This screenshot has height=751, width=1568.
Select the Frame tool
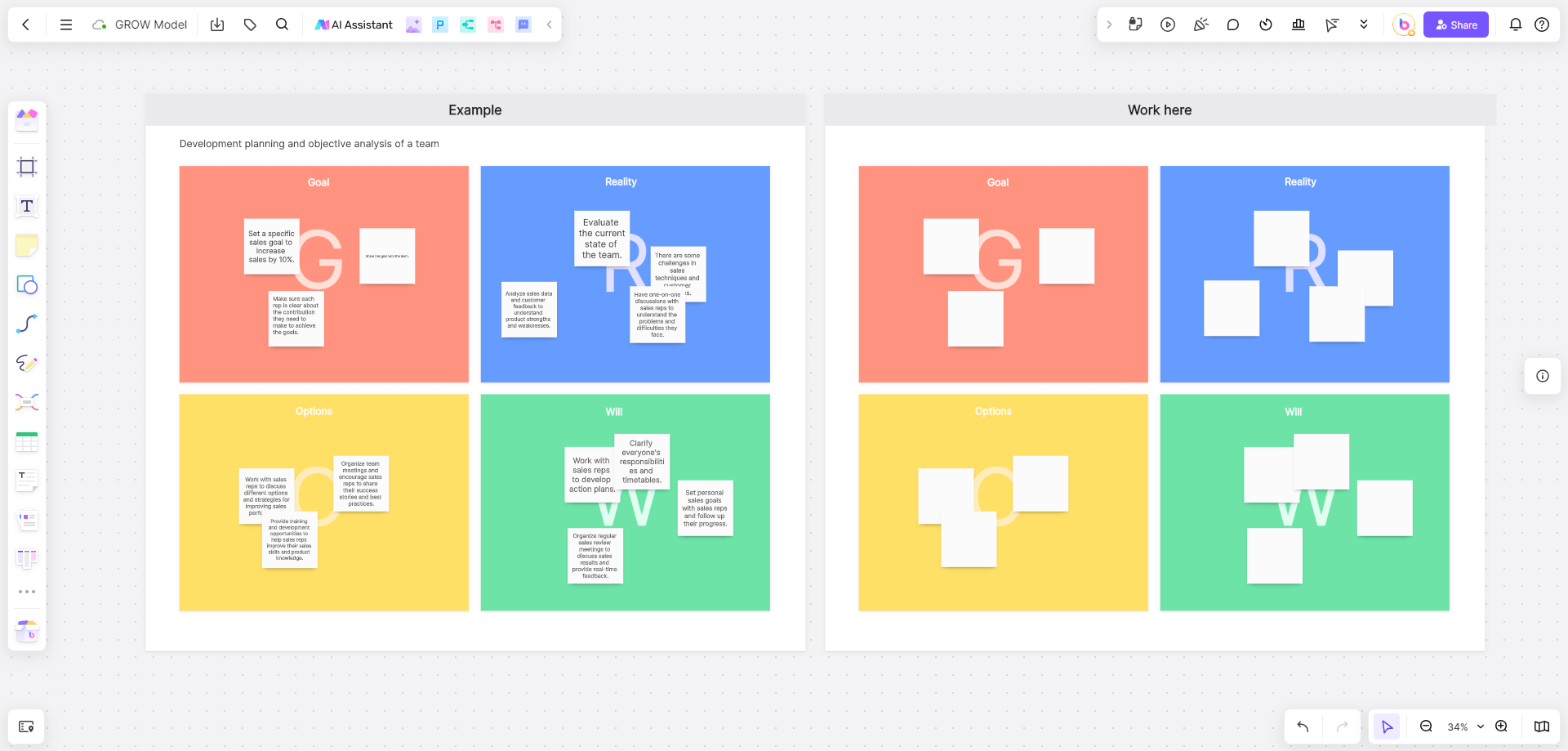27,167
